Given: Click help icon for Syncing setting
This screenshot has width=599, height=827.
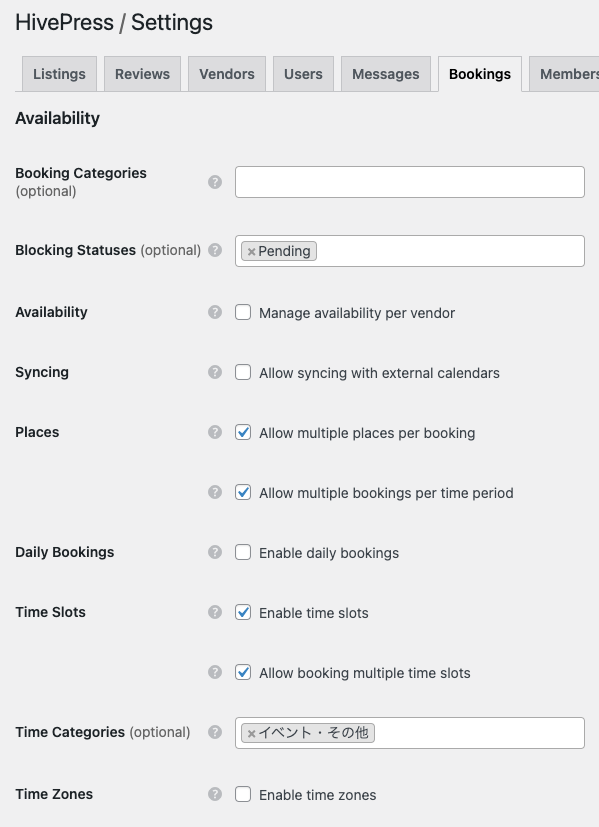Looking at the screenshot, I should tap(215, 372).
